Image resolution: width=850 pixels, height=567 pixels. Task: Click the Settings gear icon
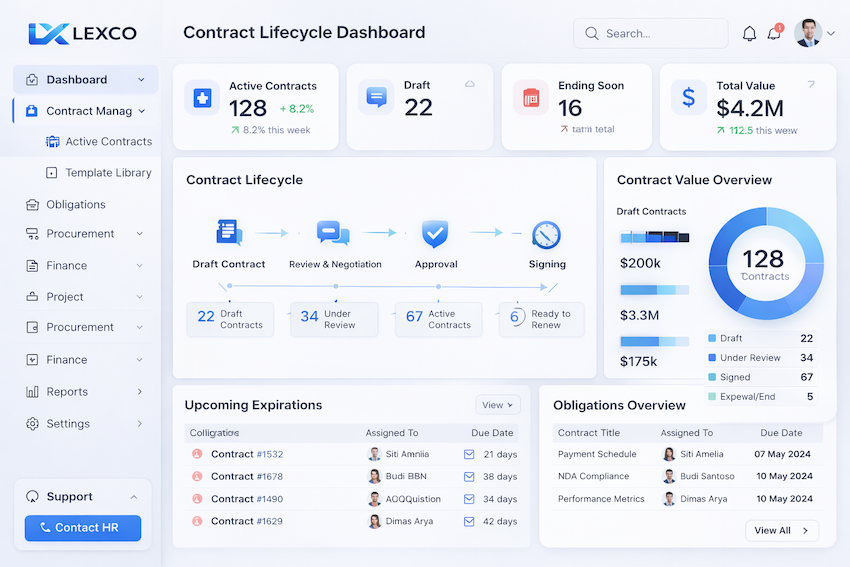pyautogui.click(x=33, y=424)
